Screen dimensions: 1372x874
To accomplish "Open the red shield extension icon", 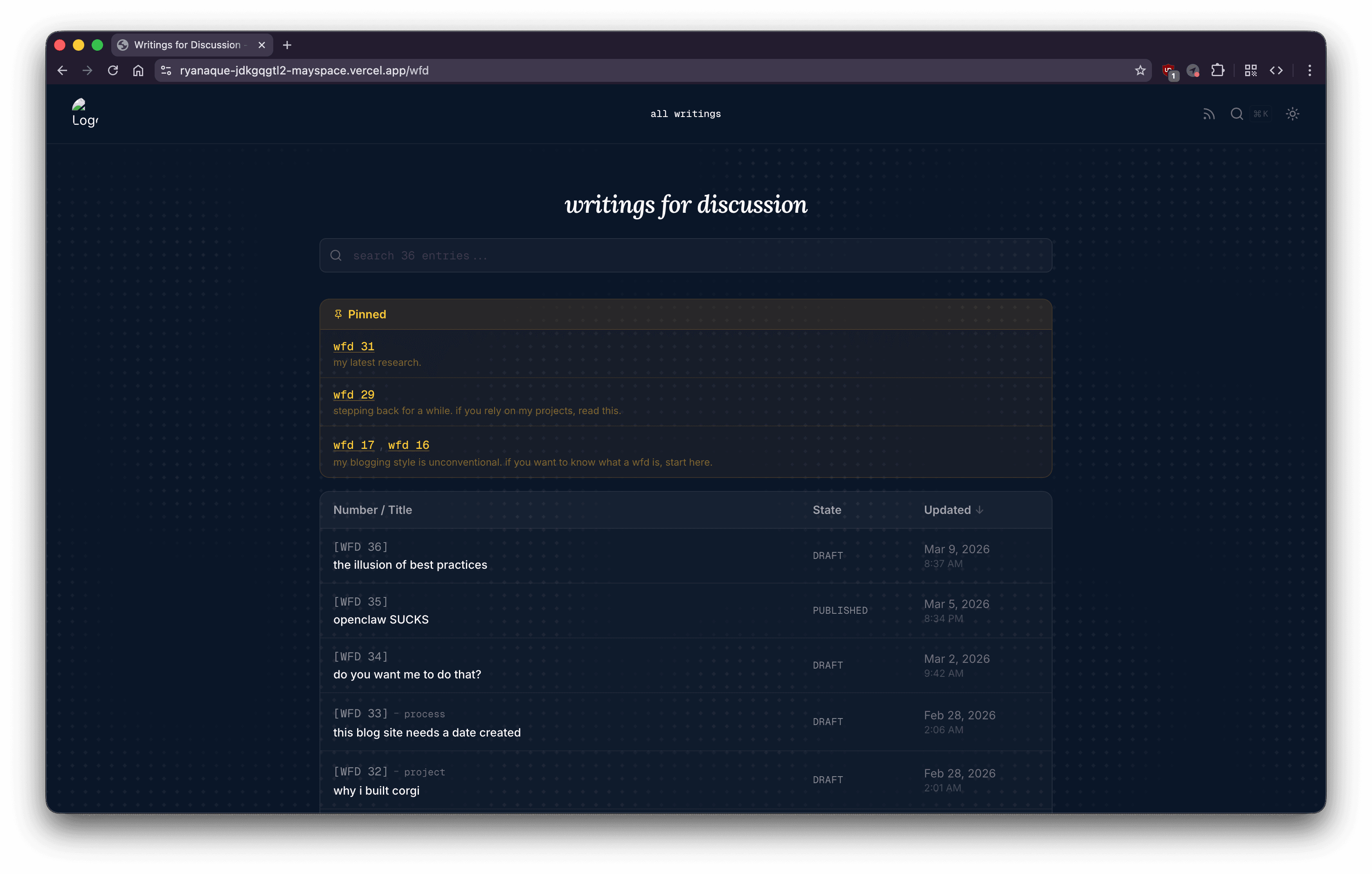I will (x=1169, y=71).
